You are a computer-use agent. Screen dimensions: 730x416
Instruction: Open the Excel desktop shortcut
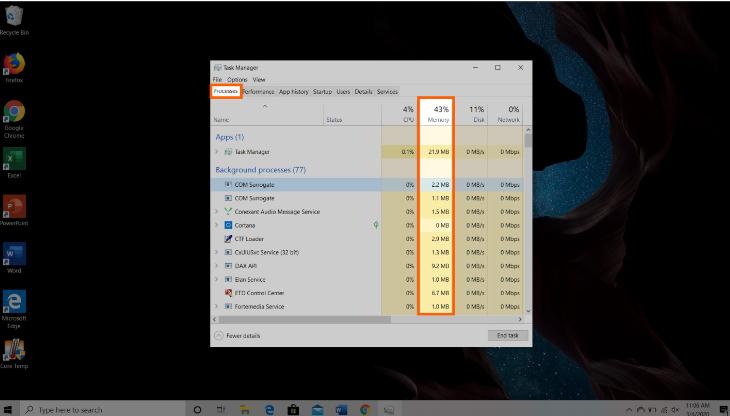(14, 160)
